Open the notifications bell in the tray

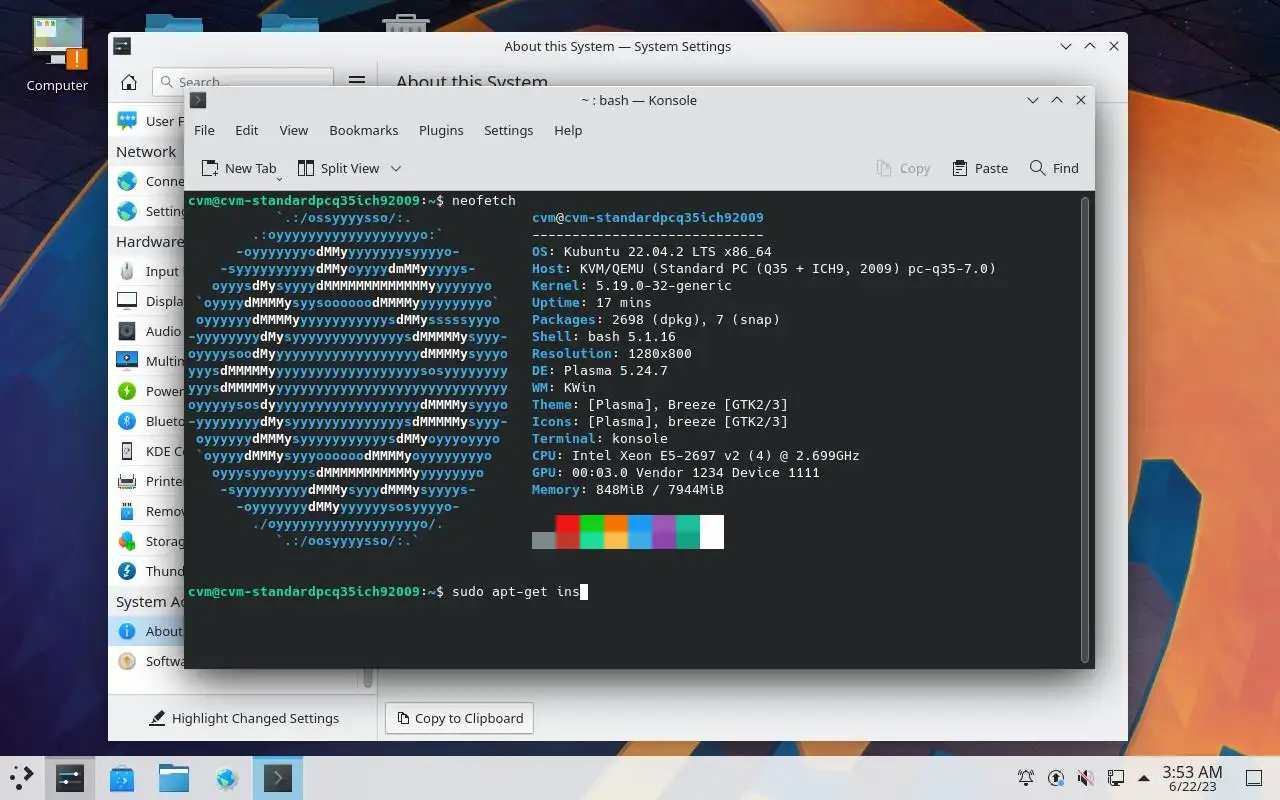coord(1026,777)
